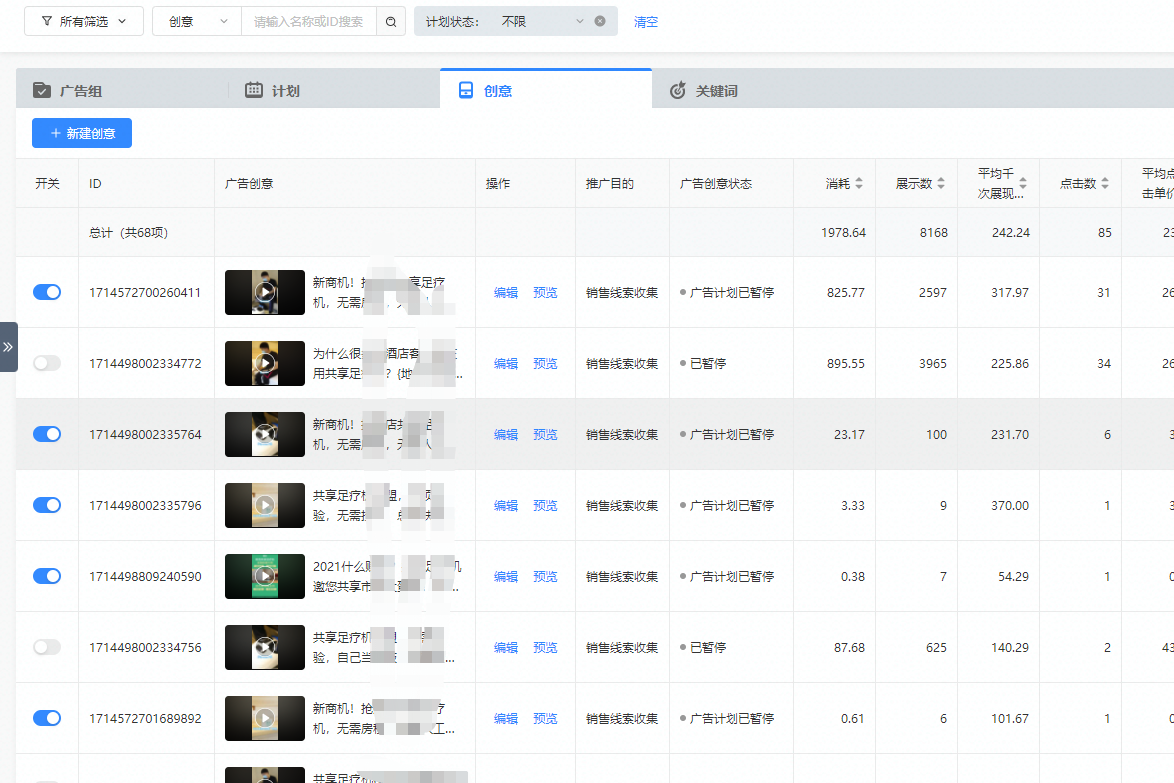Sort by 消耗 column arrows
Screen dimensions: 1174x783
tap(859, 183)
